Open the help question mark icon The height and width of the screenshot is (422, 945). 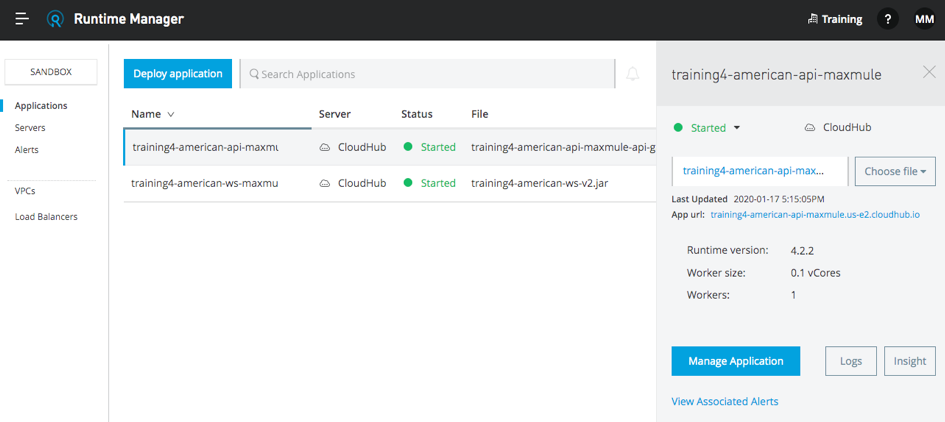[x=888, y=19]
